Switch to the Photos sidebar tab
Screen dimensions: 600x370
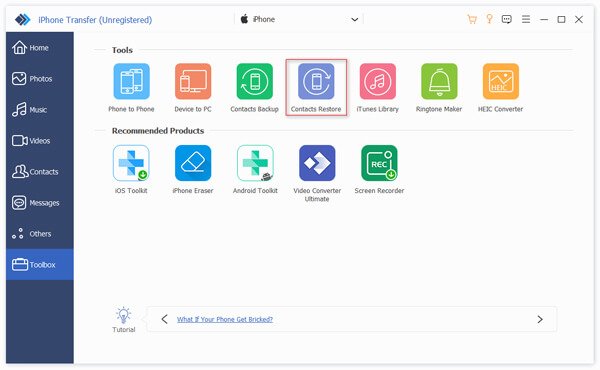click(40, 79)
